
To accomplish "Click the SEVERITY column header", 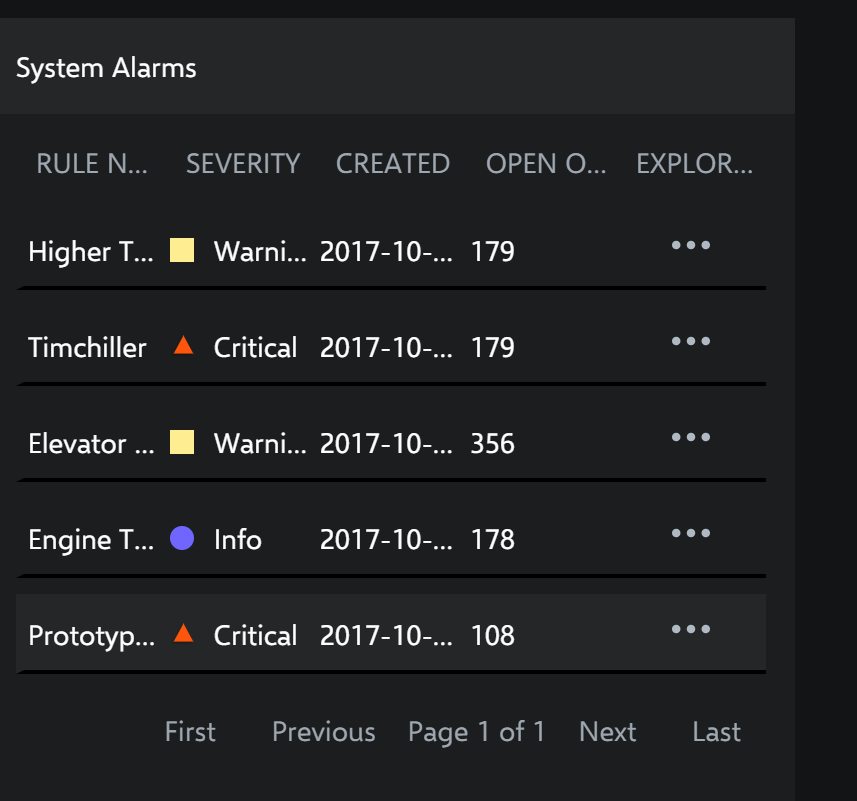I will click(242, 163).
